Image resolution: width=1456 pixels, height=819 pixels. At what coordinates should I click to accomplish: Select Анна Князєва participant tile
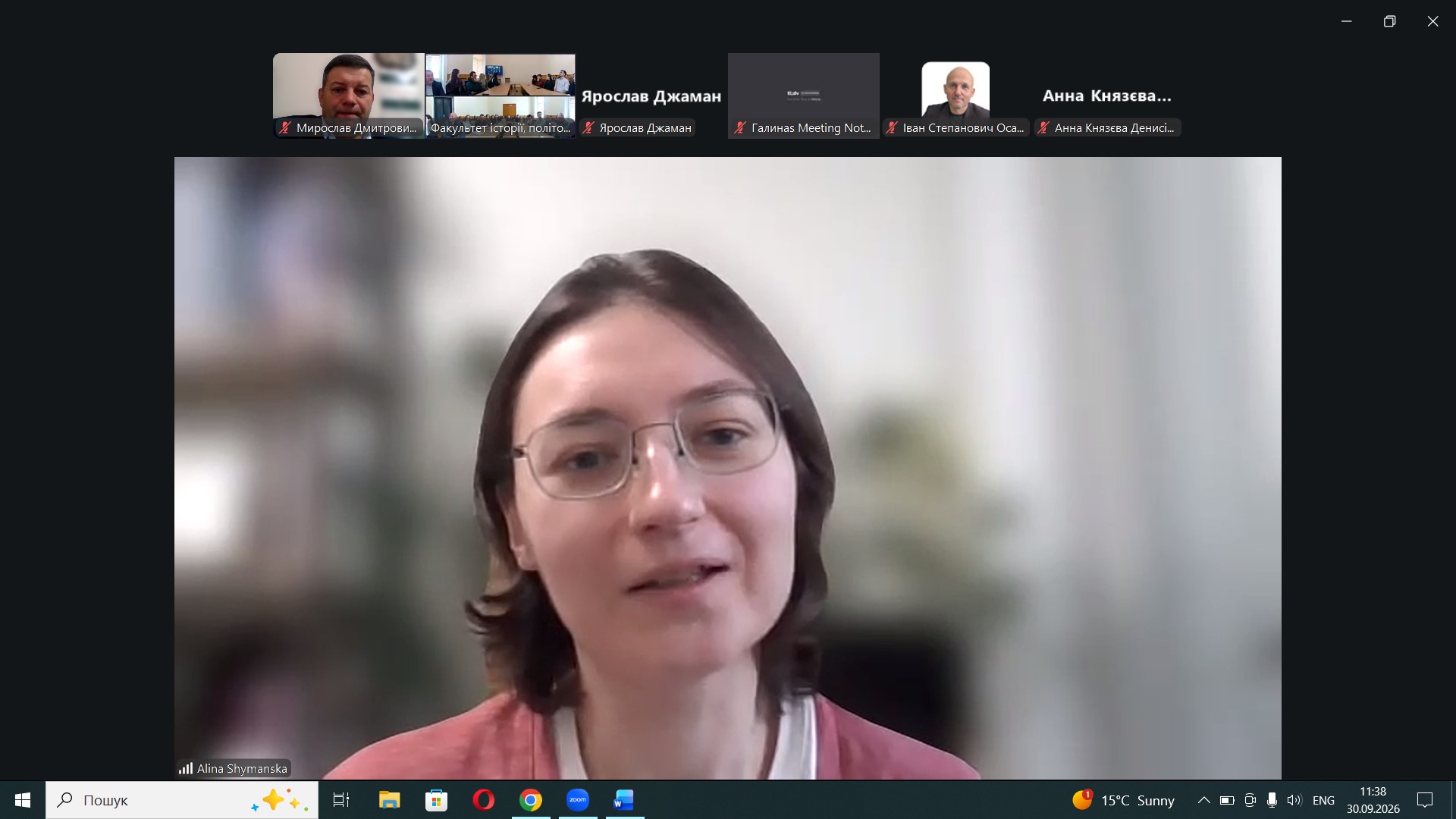pos(1107,96)
